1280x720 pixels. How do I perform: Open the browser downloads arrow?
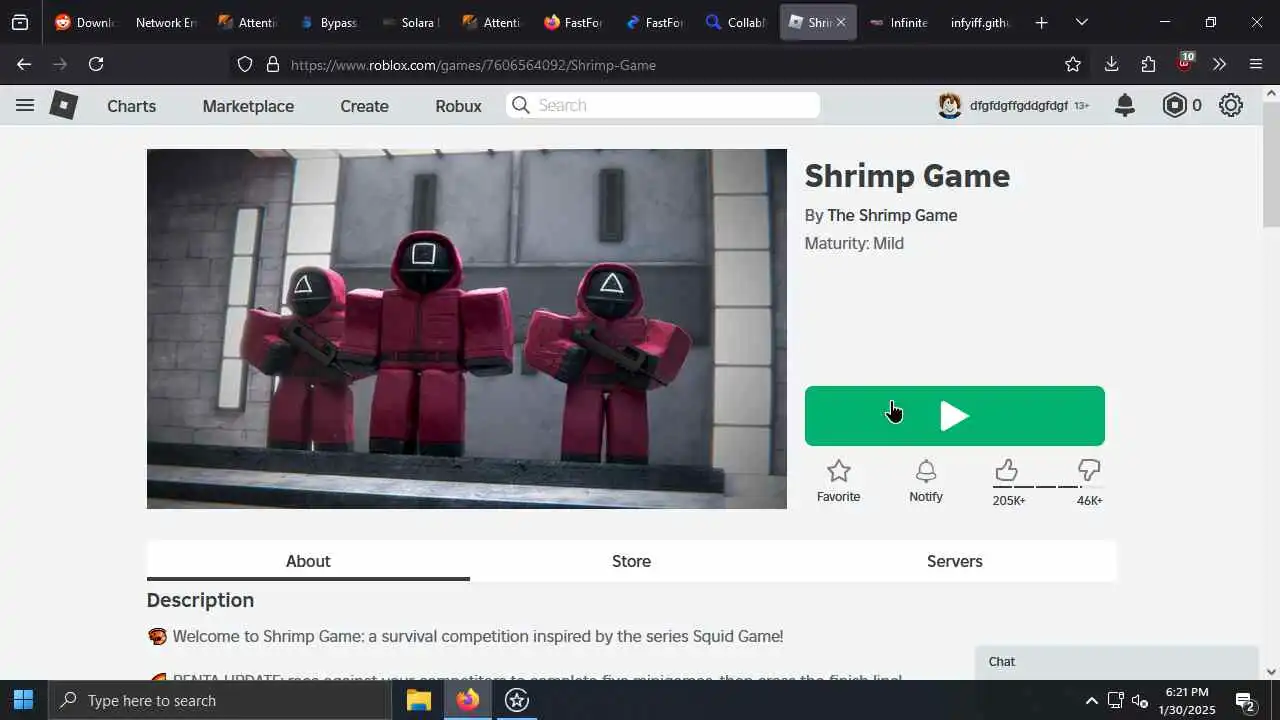coord(1111,64)
